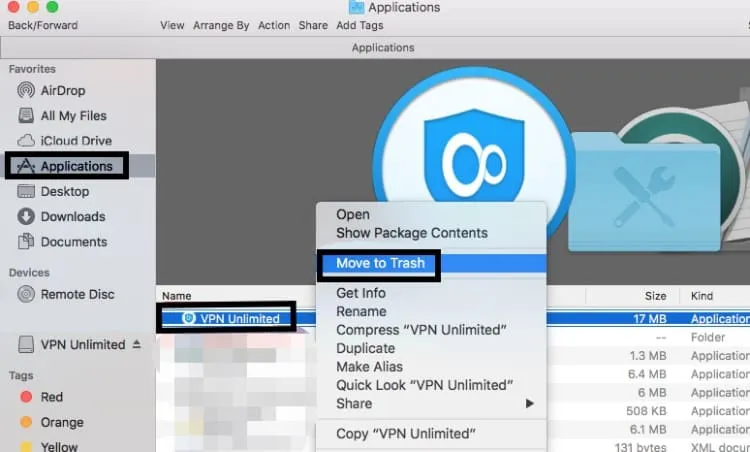Filter by Red tag
The height and width of the screenshot is (452, 750).
click(42, 397)
